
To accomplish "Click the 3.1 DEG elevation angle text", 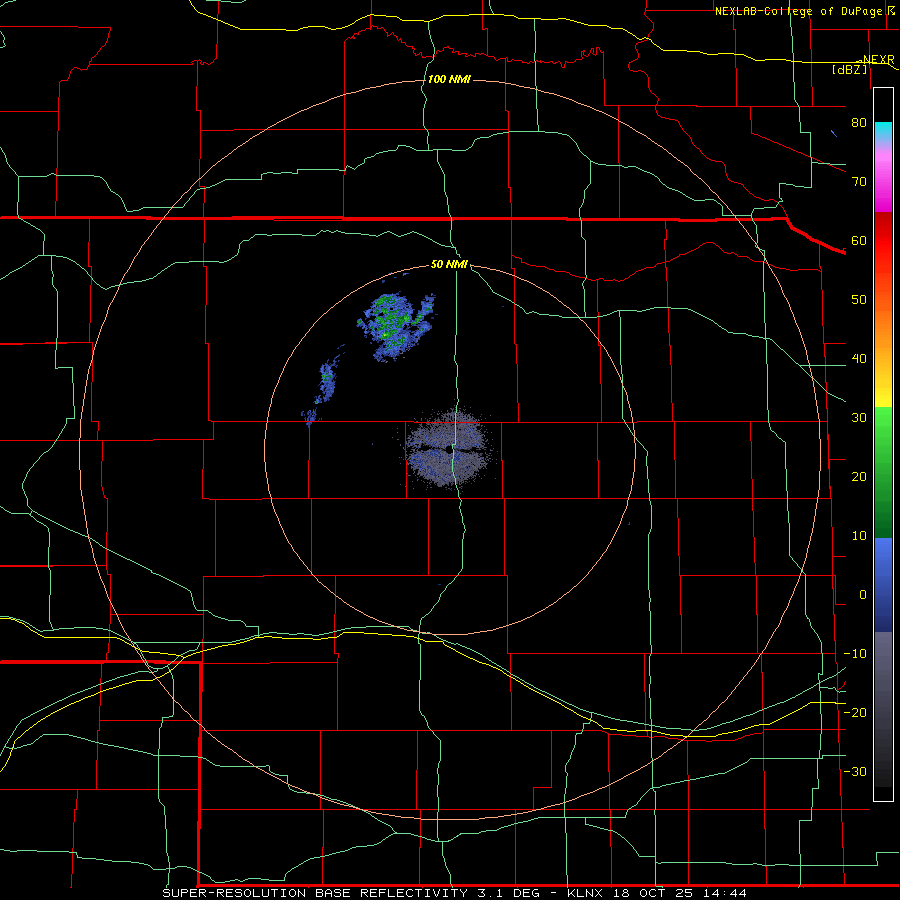I will (509, 893).
